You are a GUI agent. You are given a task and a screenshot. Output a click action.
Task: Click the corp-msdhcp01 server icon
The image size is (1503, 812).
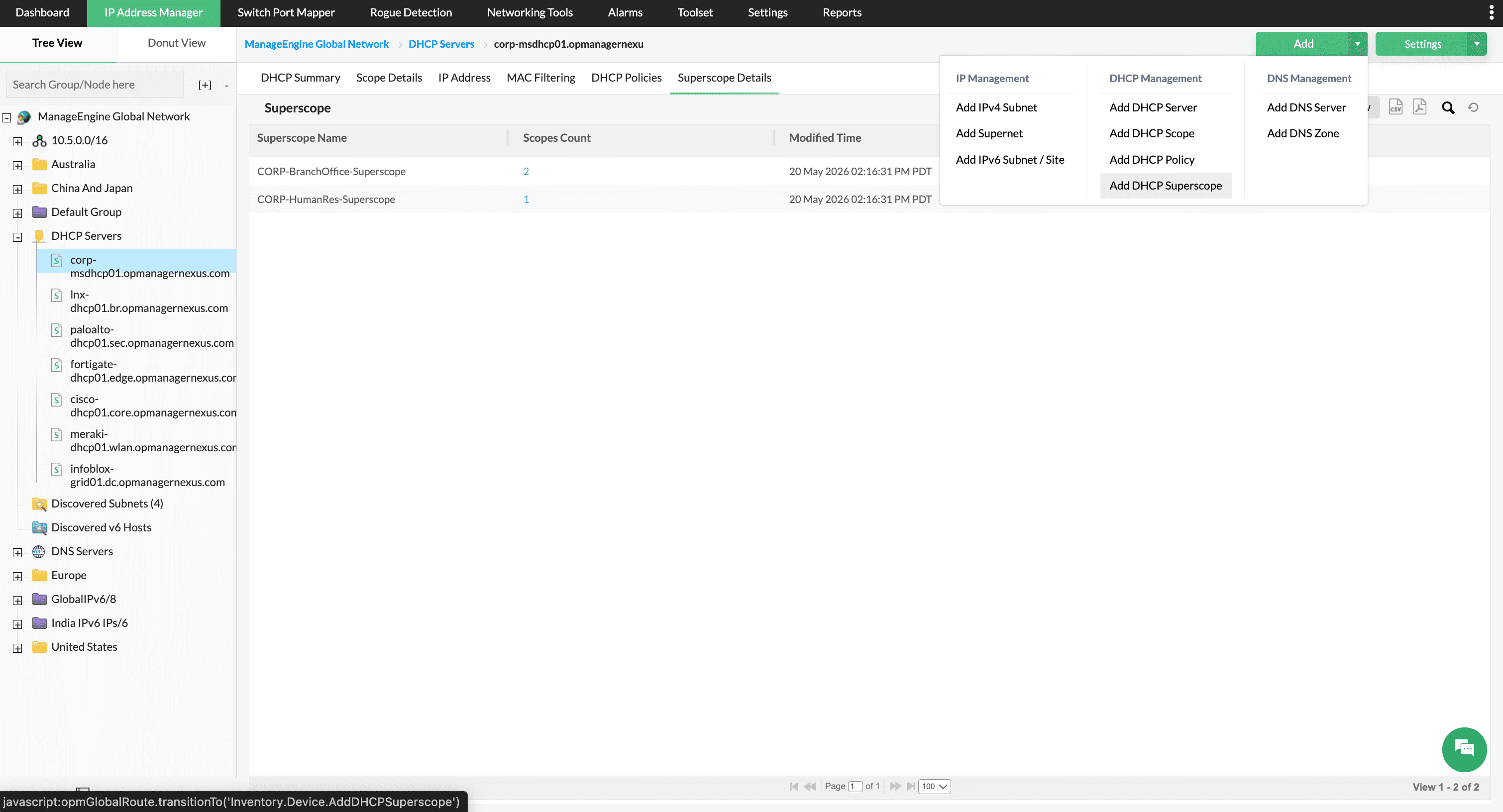tap(57, 260)
